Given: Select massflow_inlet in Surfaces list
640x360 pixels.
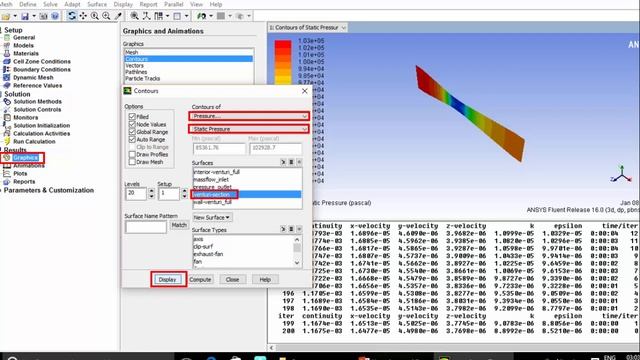Looking at the screenshot, I should [247, 180].
